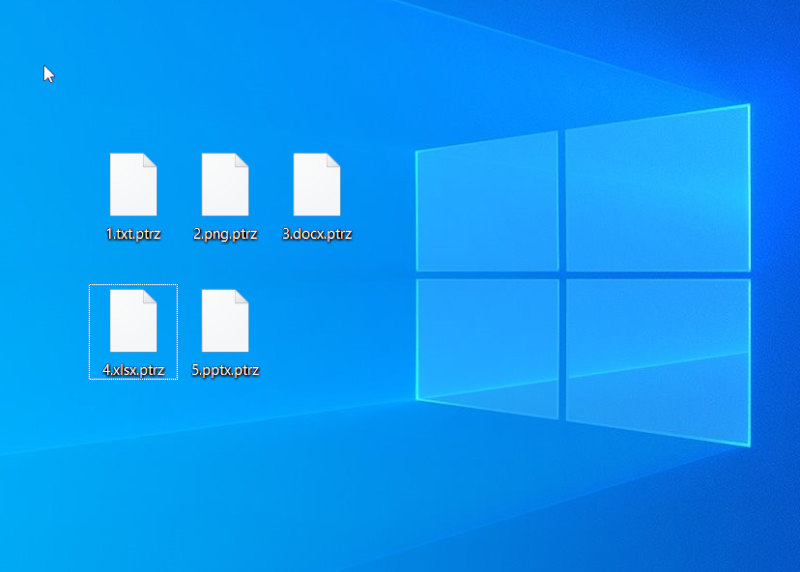Screen dimensions: 800x572
Task: Click the "4.xlsx.ptrz" filename label
Action: point(133,370)
